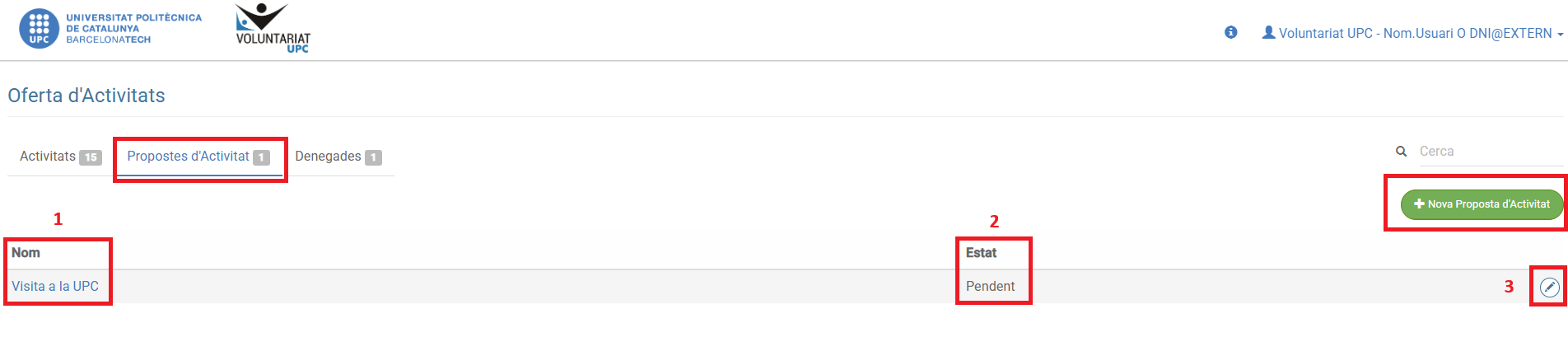Click the magnifying glass search icon

pyautogui.click(x=1401, y=152)
